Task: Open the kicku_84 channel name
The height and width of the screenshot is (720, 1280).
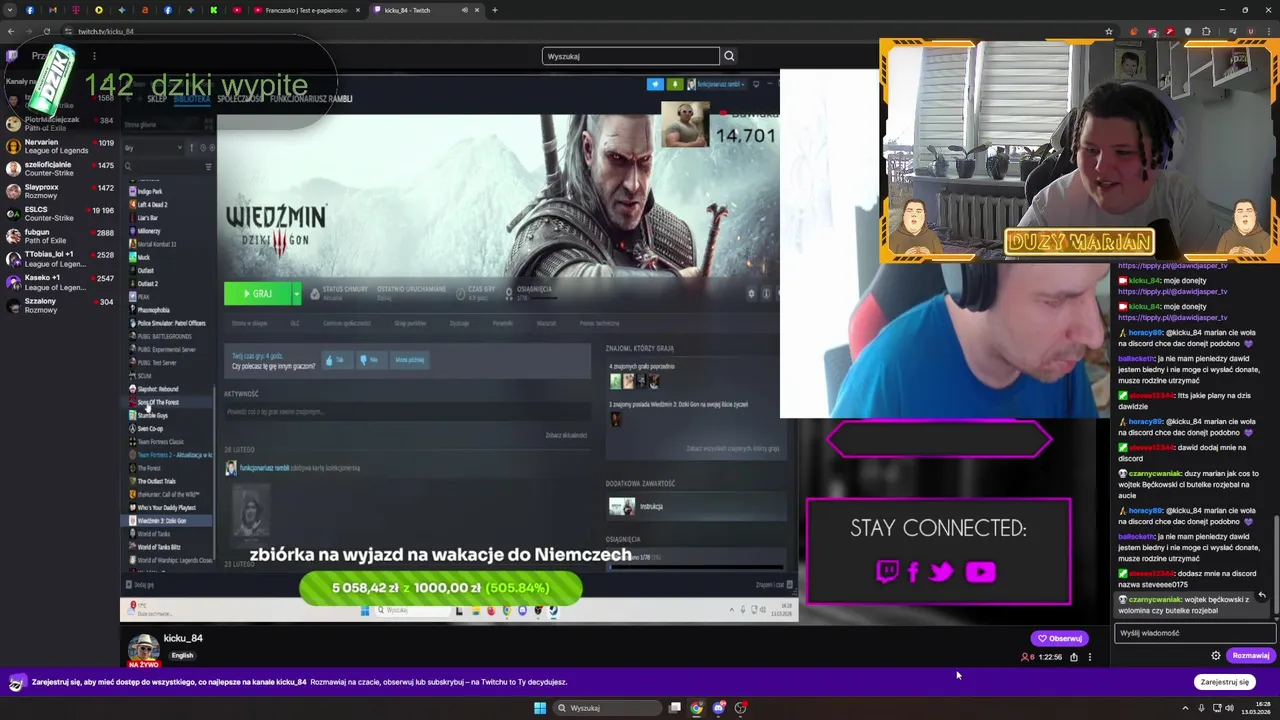Action: point(183,638)
